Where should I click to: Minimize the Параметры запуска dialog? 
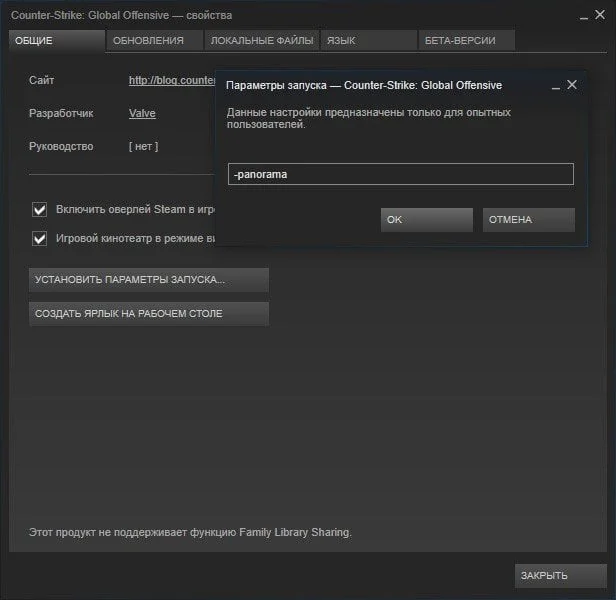point(556,86)
